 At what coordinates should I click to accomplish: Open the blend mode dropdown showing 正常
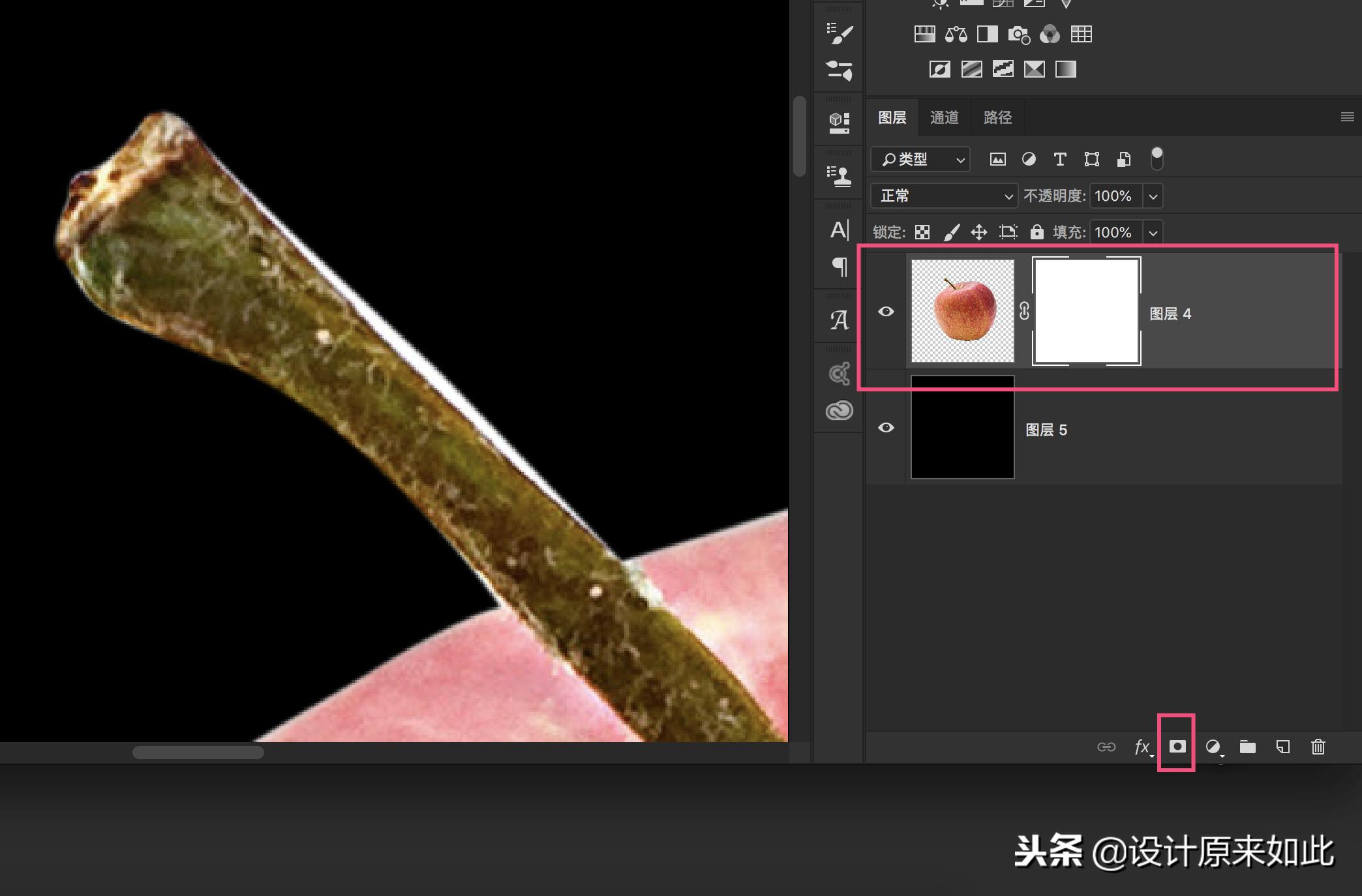tap(943, 196)
